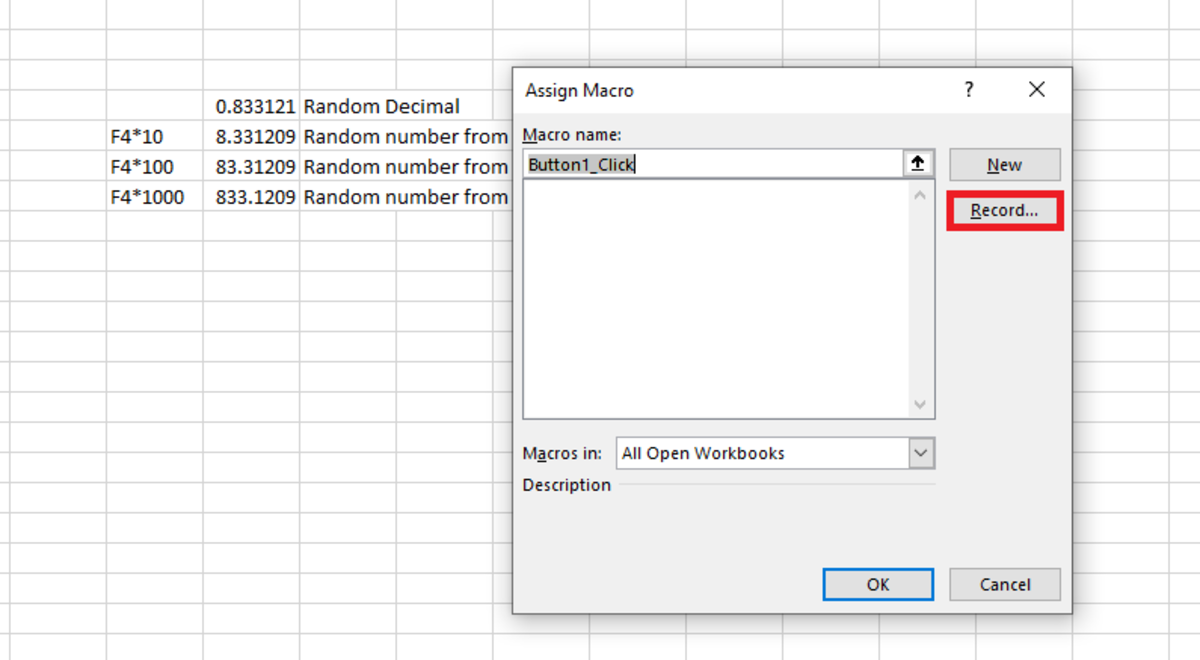1200x660 pixels.
Task: Click the dialog help question mark icon
Action: coord(968,89)
